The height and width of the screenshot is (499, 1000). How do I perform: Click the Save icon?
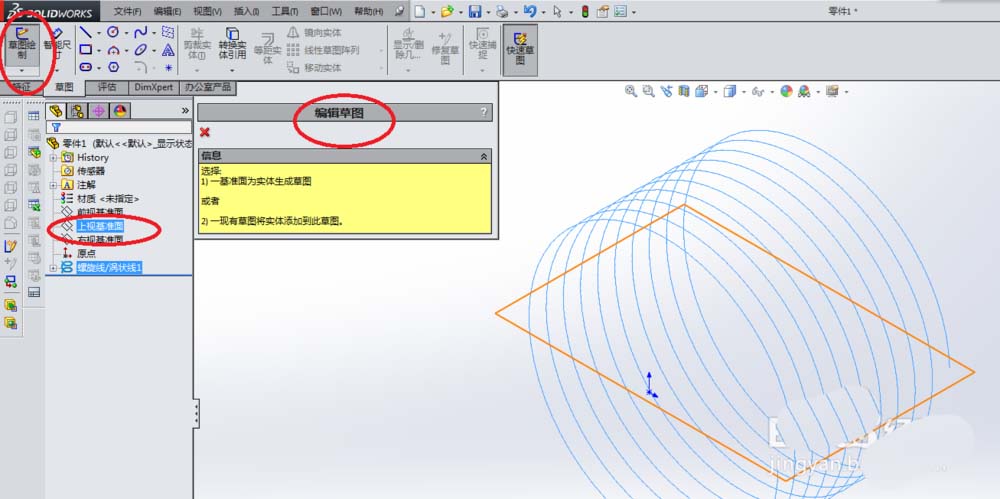click(475, 11)
